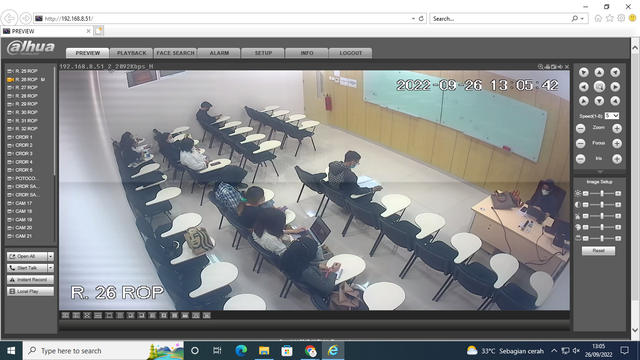Click the brightness sun icon in Image Setup
This screenshot has height=360, width=640.
click(x=578, y=193)
